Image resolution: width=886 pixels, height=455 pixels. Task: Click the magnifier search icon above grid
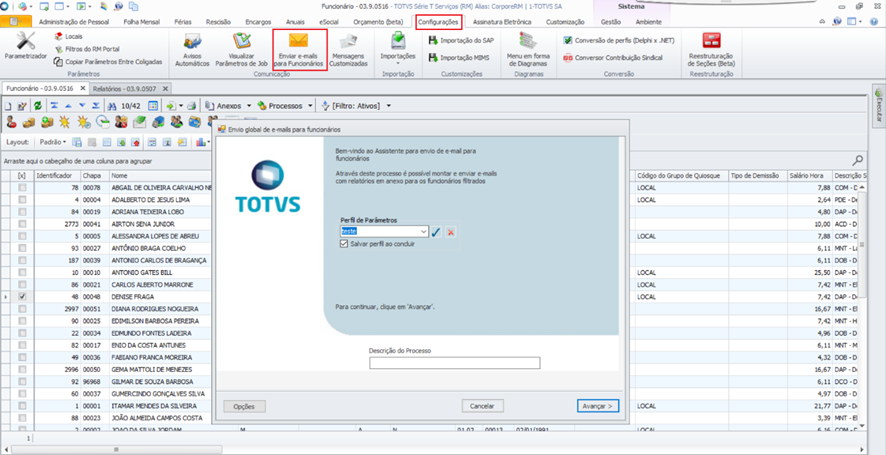[x=858, y=160]
